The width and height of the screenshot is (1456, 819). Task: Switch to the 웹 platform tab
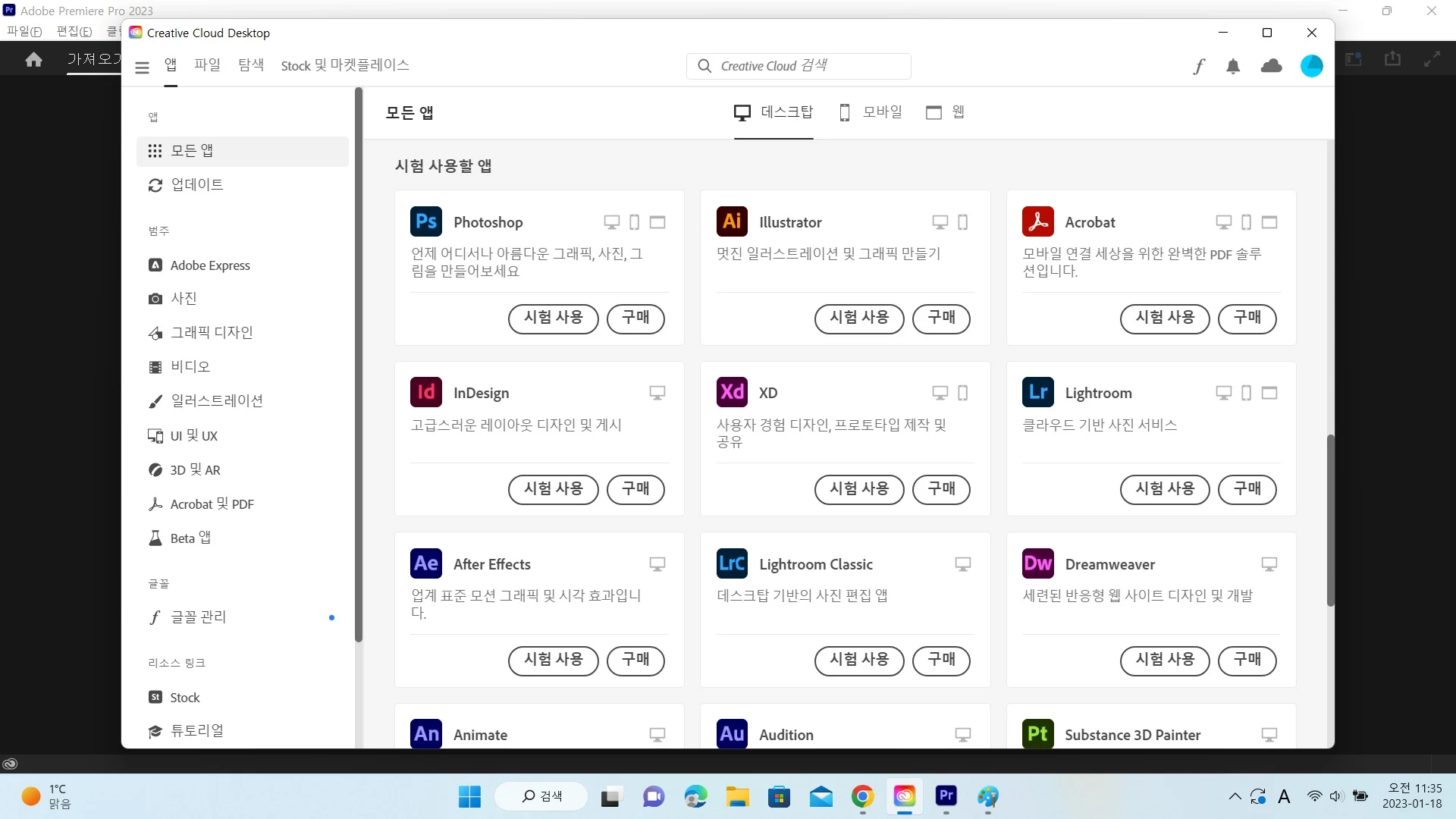(x=945, y=112)
